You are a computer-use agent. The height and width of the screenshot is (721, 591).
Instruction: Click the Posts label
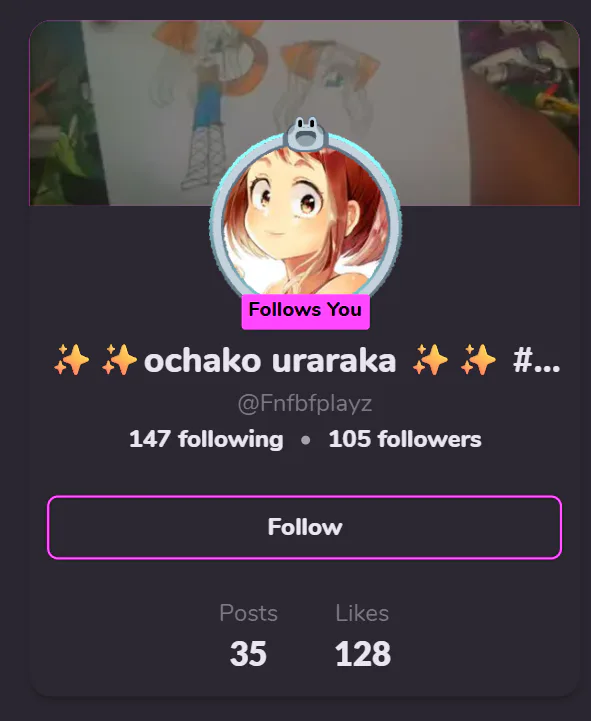tap(248, 613)
